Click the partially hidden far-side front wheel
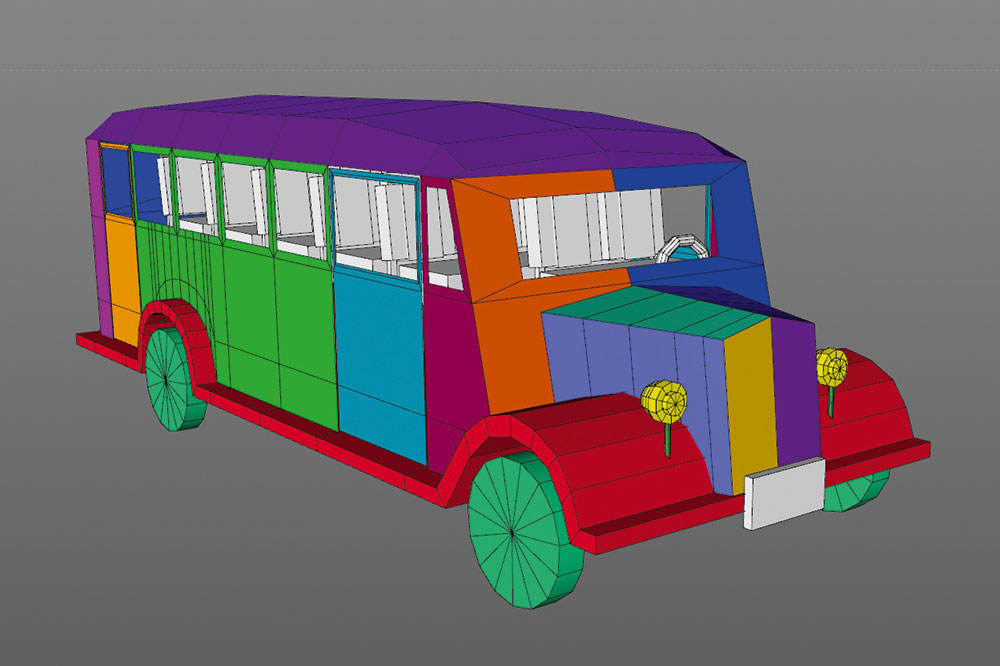The width and height of the screenshot is (1000, 666). pos(857,489)
